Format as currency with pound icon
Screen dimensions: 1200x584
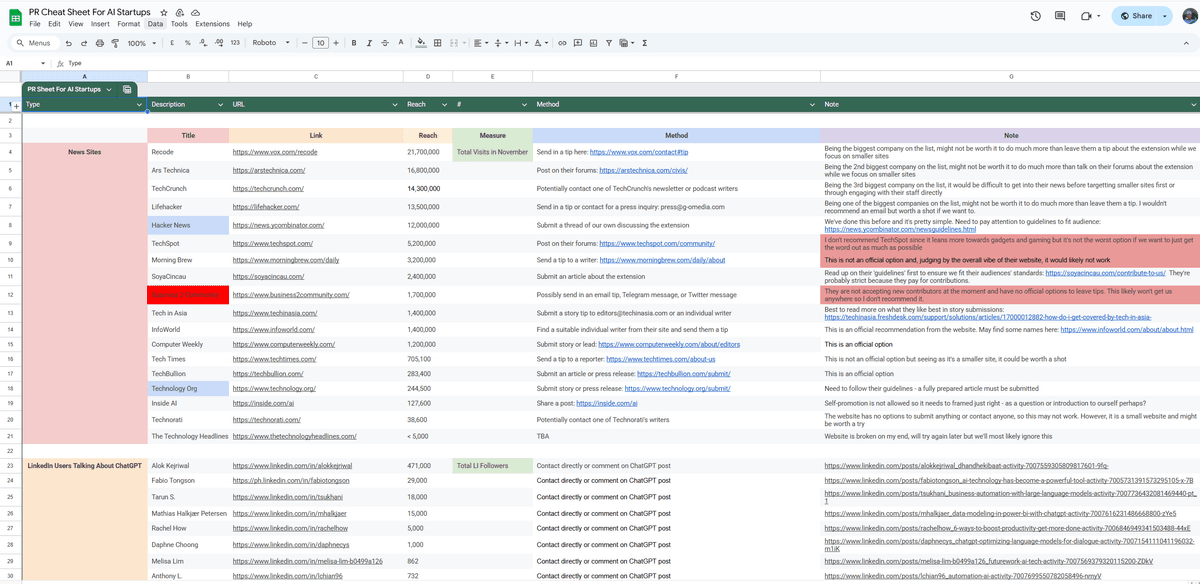tap(173, 43)
